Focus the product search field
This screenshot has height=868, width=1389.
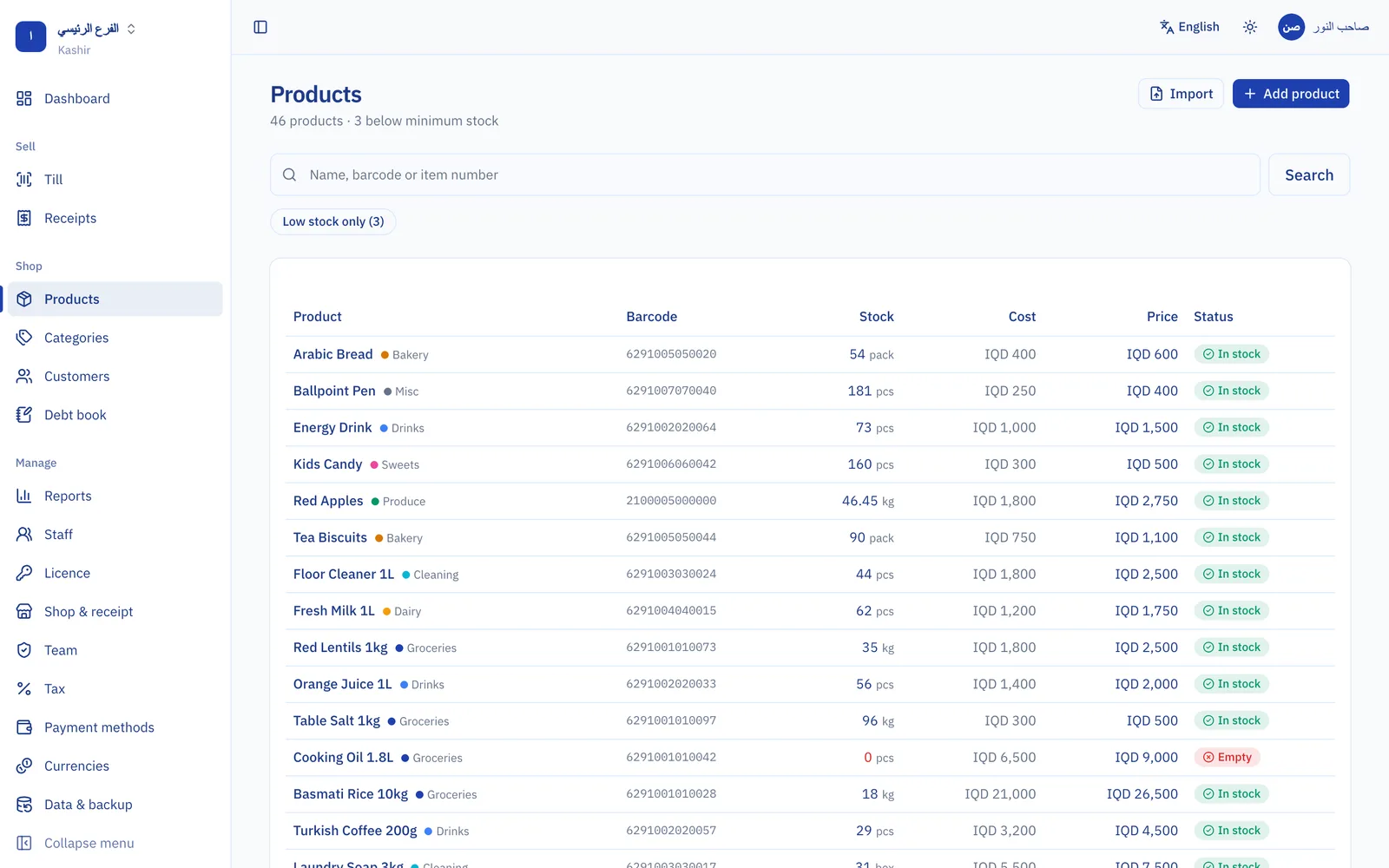point(765,174)
